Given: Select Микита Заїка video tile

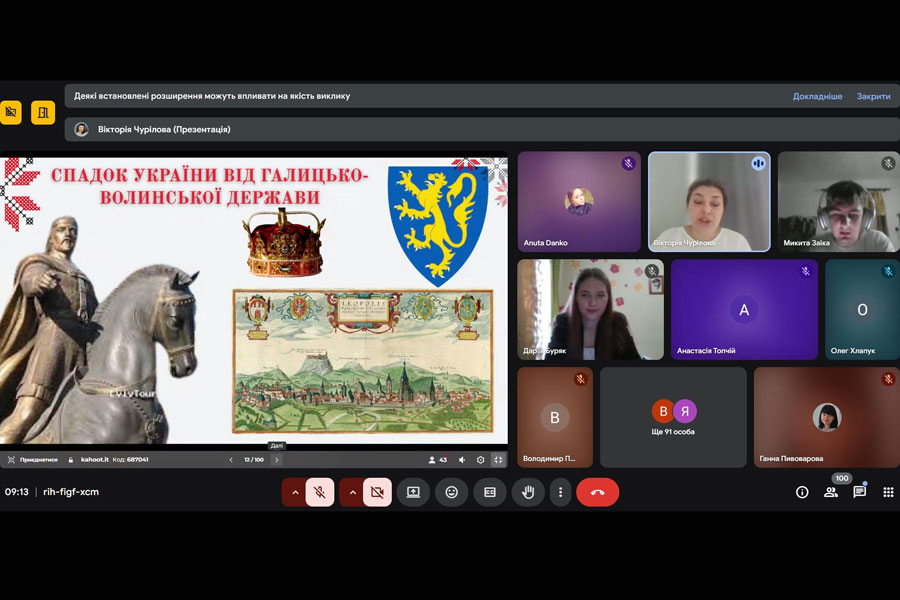Looking at the screenshot, I should [839, 202].
